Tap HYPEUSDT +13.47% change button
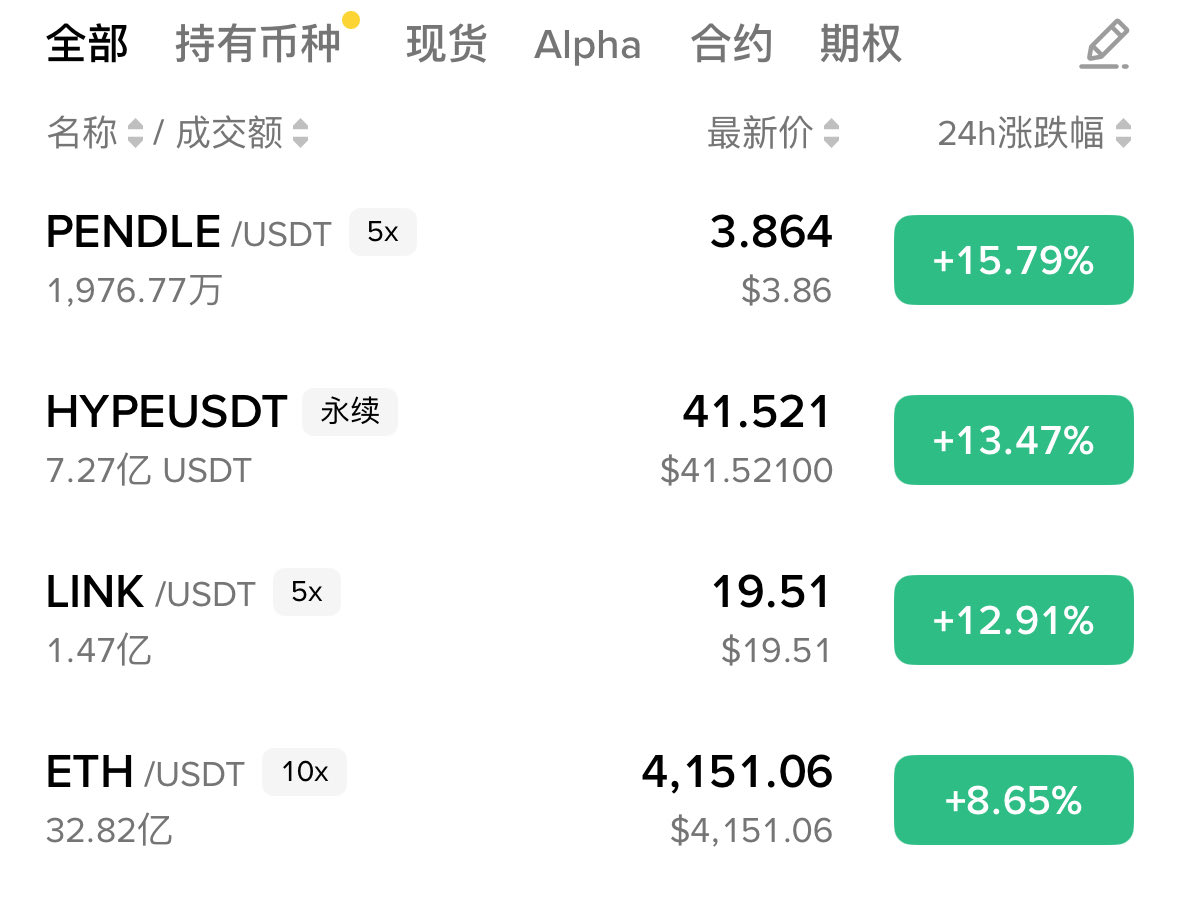This screenshot has width=1179, height=908. click(x=1013, y=440)
